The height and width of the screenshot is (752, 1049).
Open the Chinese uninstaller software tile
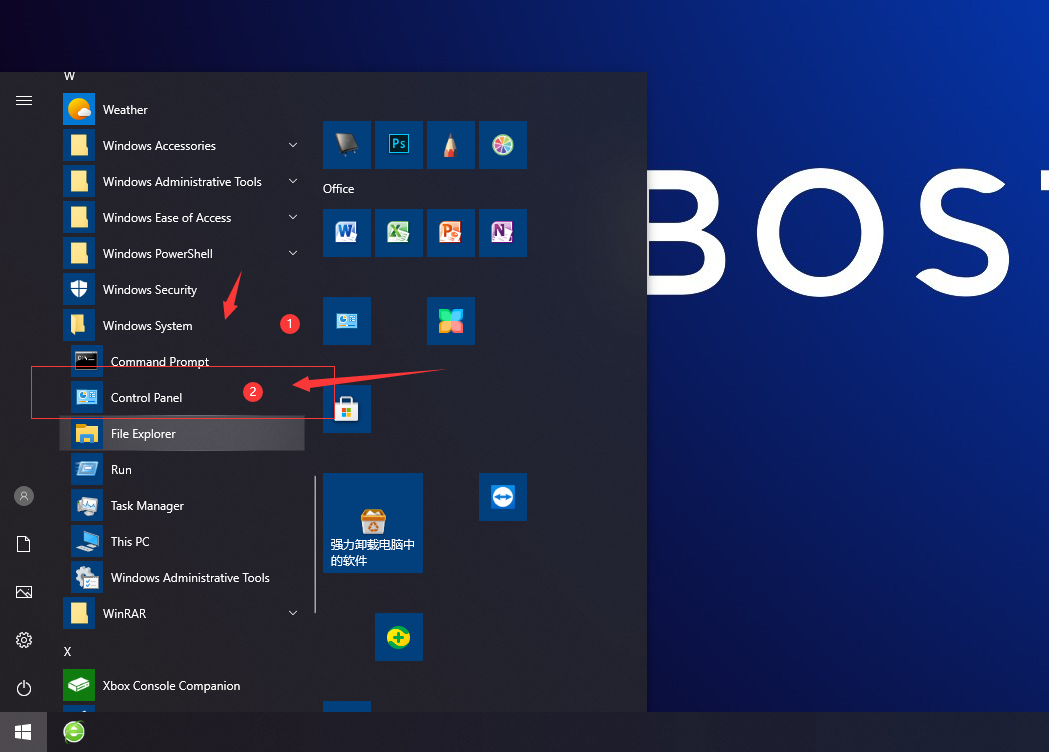(373, 523)
